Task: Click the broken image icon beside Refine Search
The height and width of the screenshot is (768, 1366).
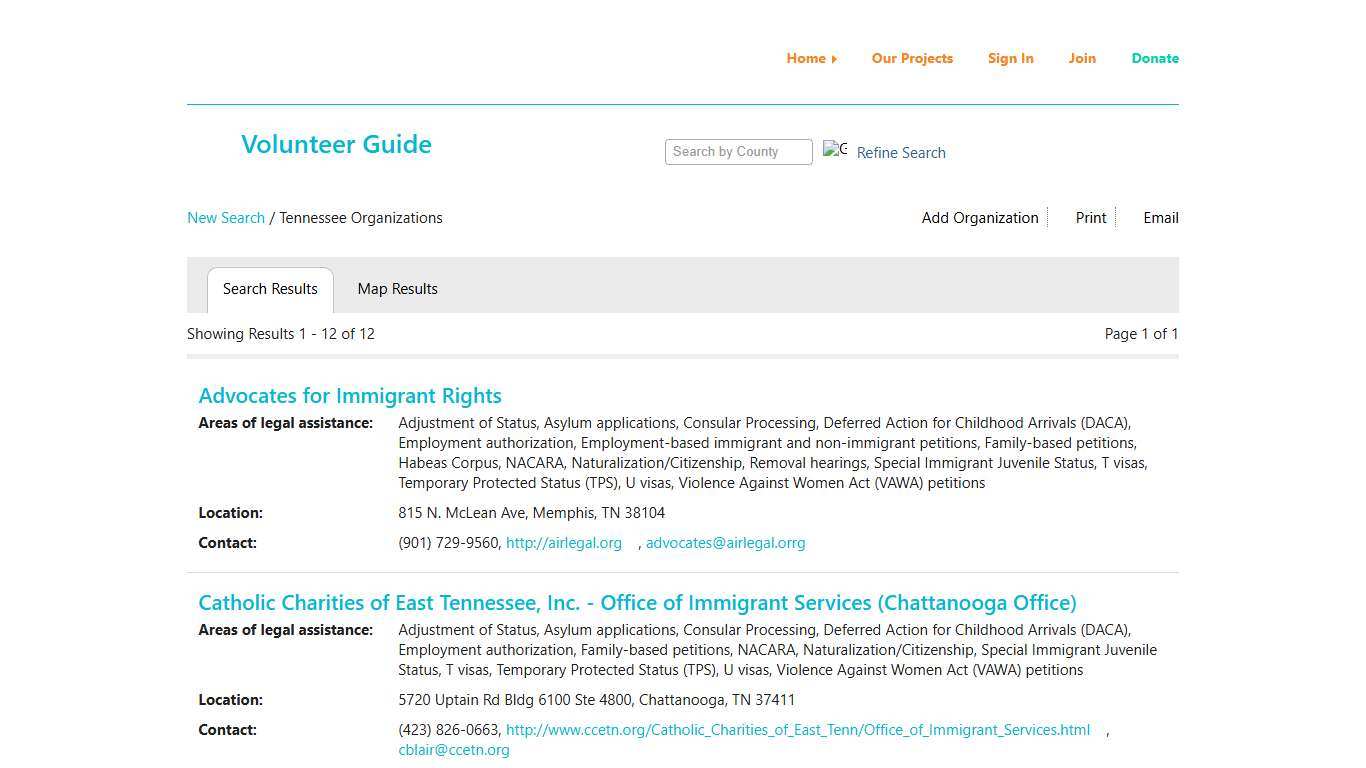Action: pos(835,150)
